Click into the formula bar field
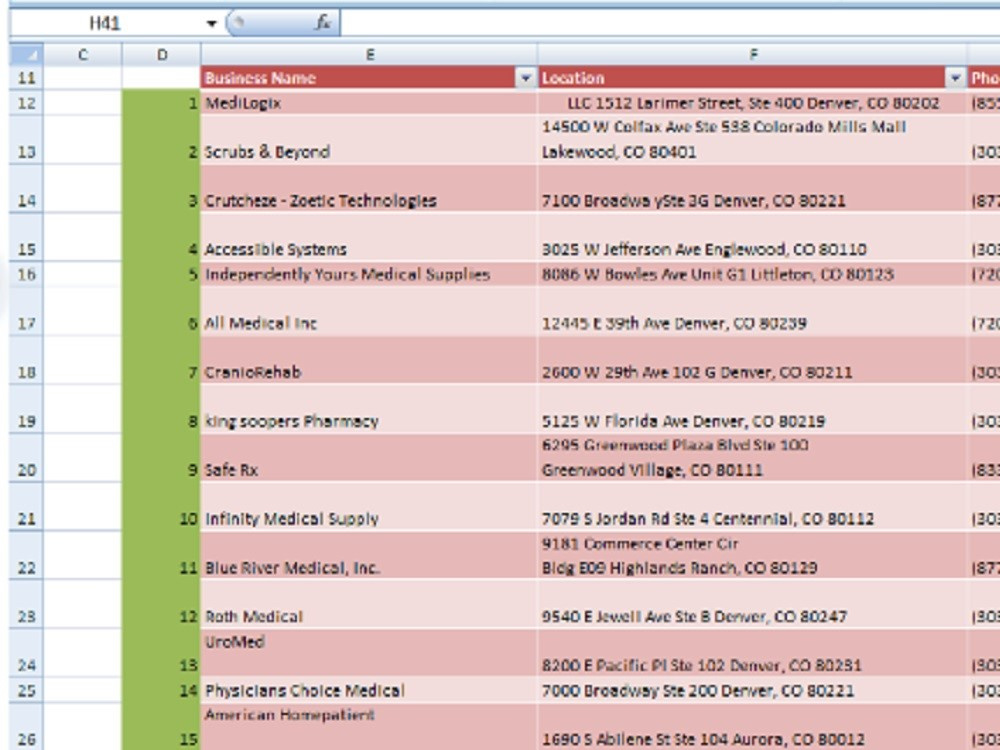Image resolution: width=1000 pixels, height=750 pixels. 670,24
